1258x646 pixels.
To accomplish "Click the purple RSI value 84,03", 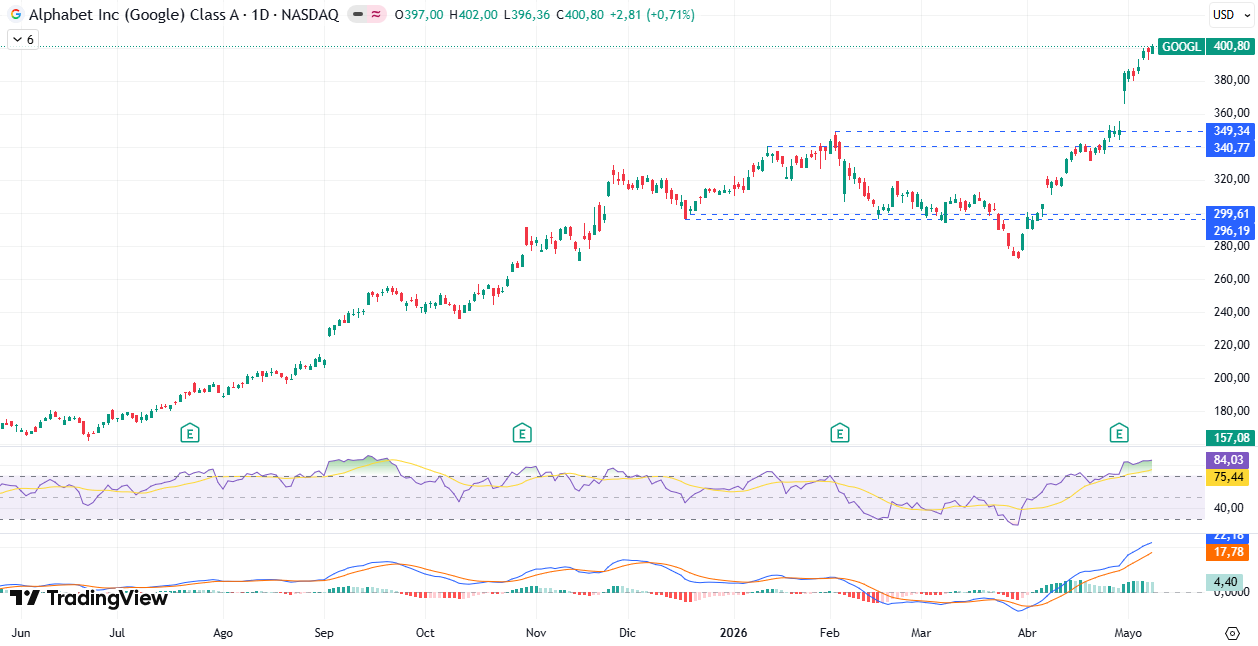I will tap(1230, 460).
